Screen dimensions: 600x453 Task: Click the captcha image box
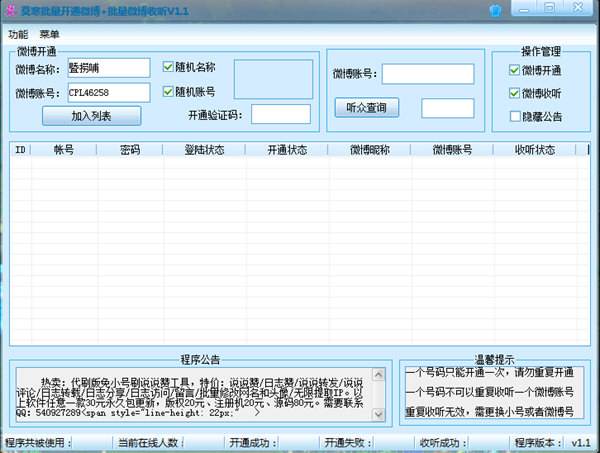273,79
